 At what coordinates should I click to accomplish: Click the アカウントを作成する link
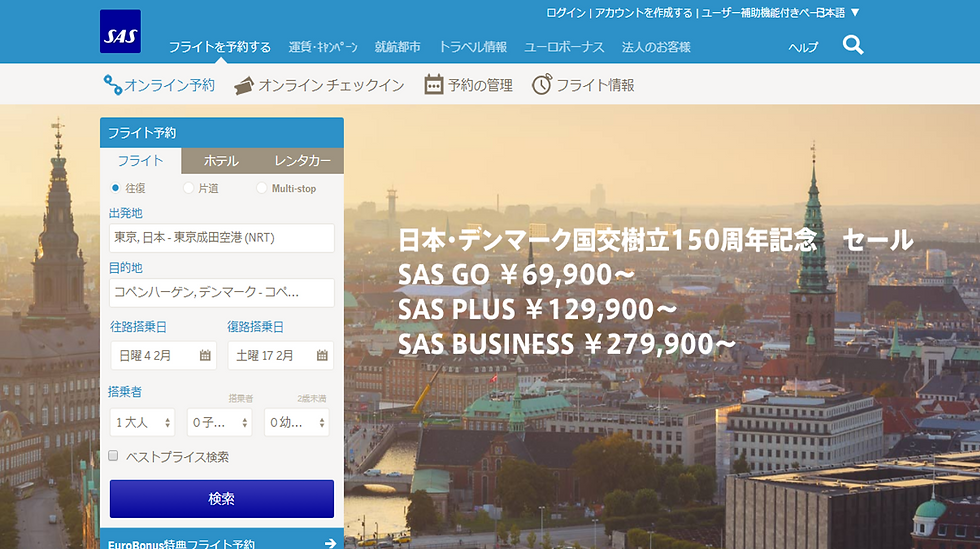tap(644, 13)
